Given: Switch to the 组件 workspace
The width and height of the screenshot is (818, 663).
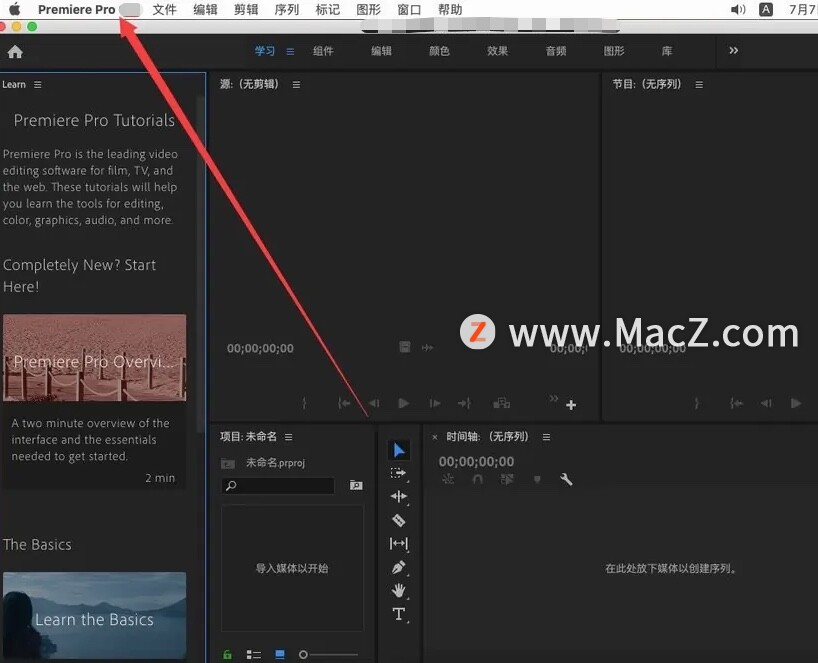Looking at the screenshot, I should [323, 51].
